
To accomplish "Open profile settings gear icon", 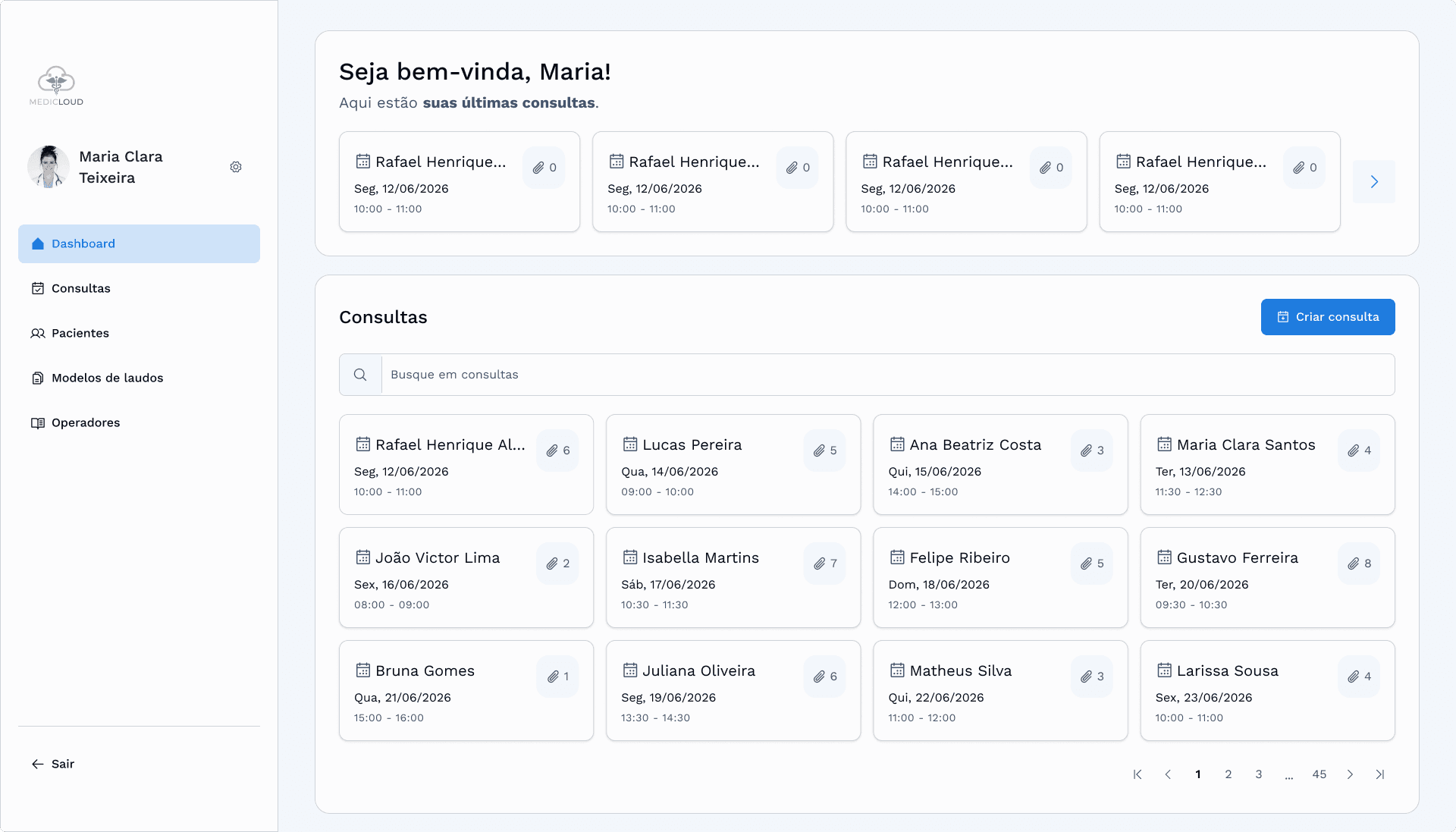I will pyautogui.click(x=236, y=167).
